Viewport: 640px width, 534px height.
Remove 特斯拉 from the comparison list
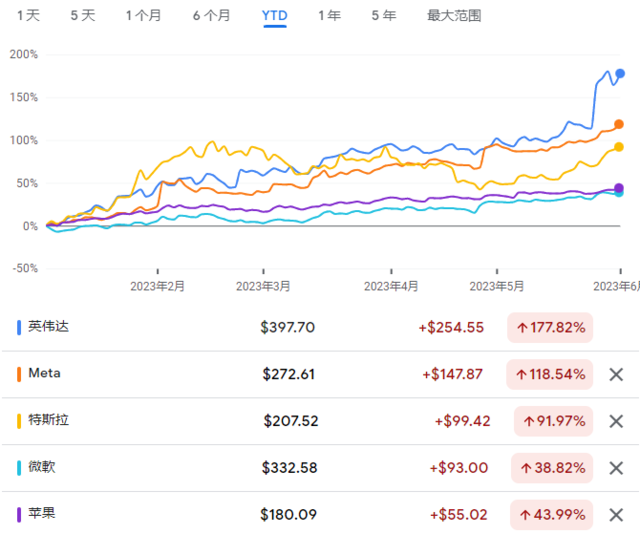[x=616, y=421]
